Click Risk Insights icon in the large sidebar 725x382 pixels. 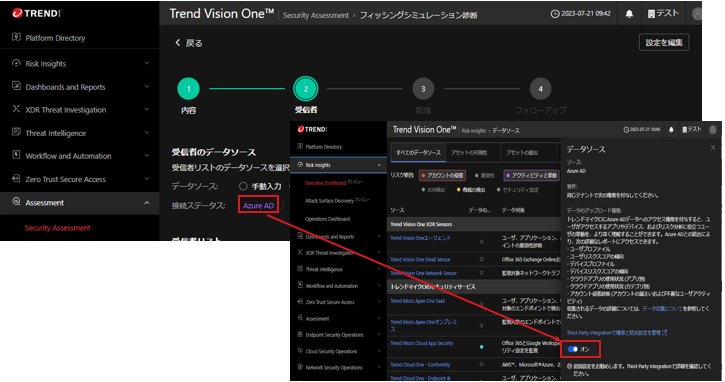tap(16, 63)
